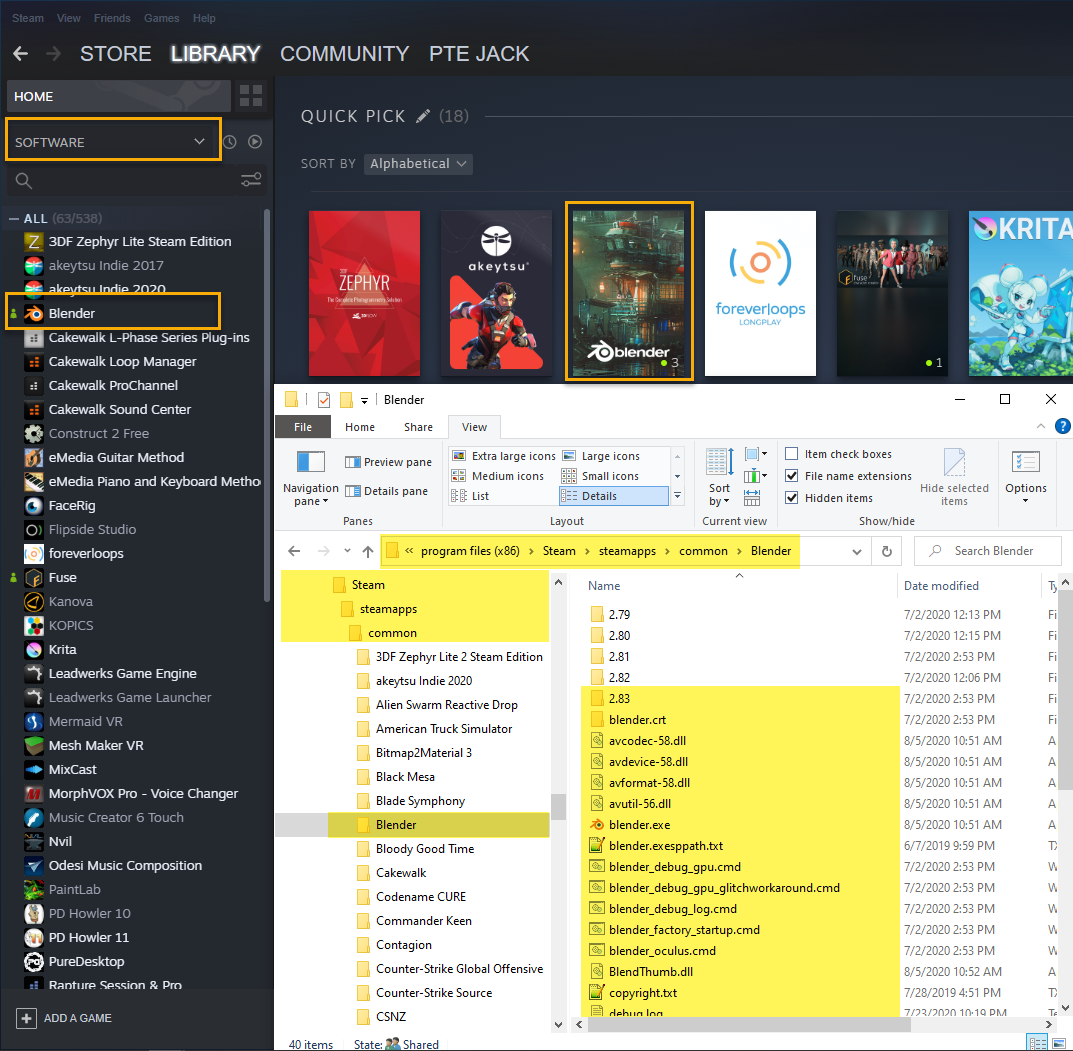1073x1051 pixels.
Task: Uncheck Hidden items
Action: tap(792, 497)
